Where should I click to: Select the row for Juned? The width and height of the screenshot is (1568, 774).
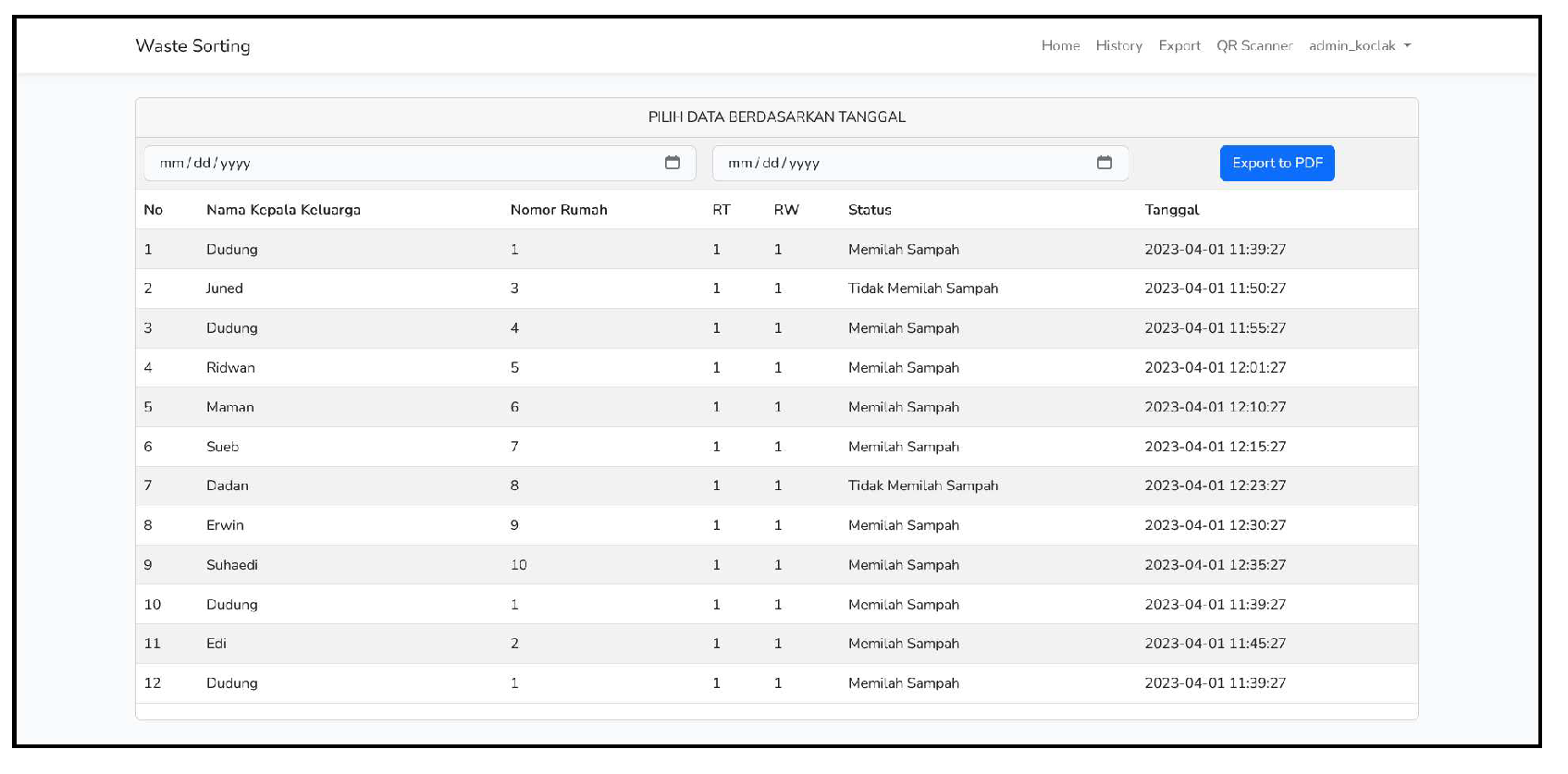coord(224,289)
